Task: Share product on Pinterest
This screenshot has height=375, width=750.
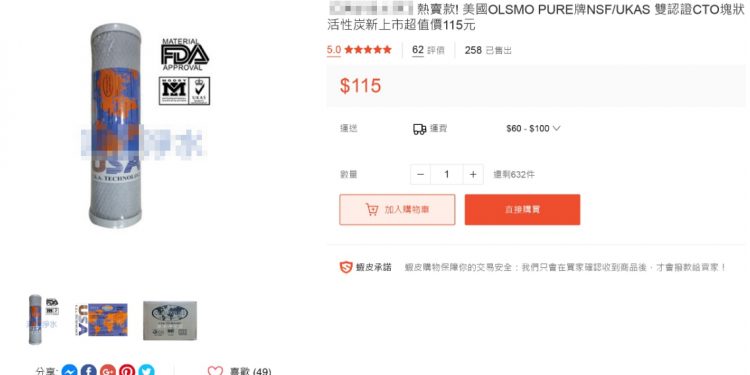Action: coord(127,371)
